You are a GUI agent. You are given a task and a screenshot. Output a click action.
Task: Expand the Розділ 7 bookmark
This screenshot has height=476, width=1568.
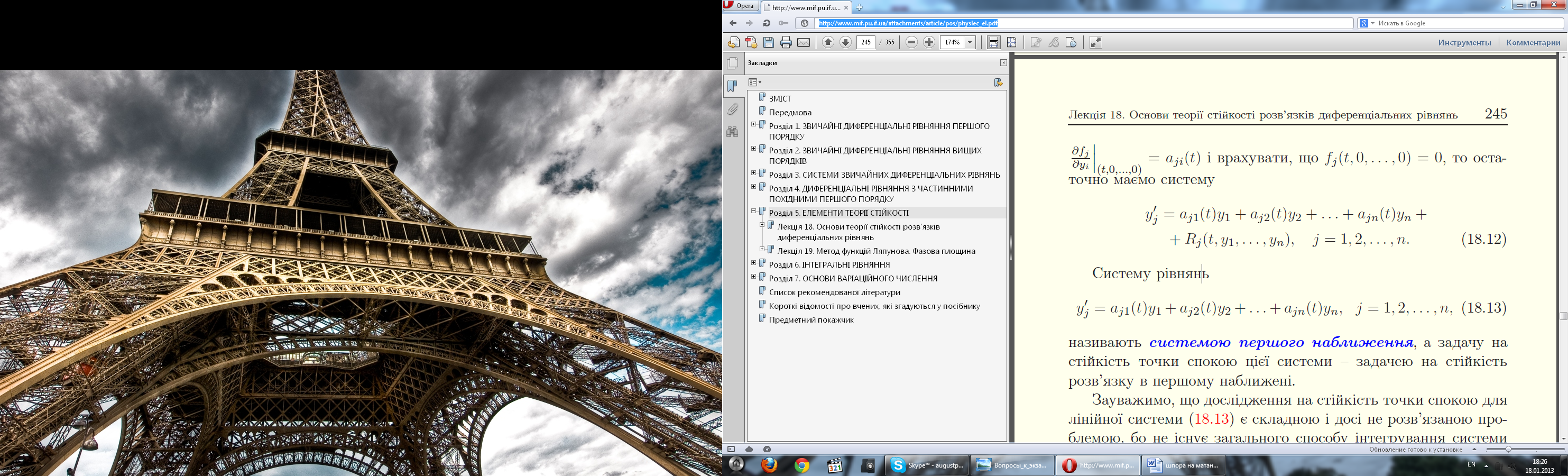point(753,277)
